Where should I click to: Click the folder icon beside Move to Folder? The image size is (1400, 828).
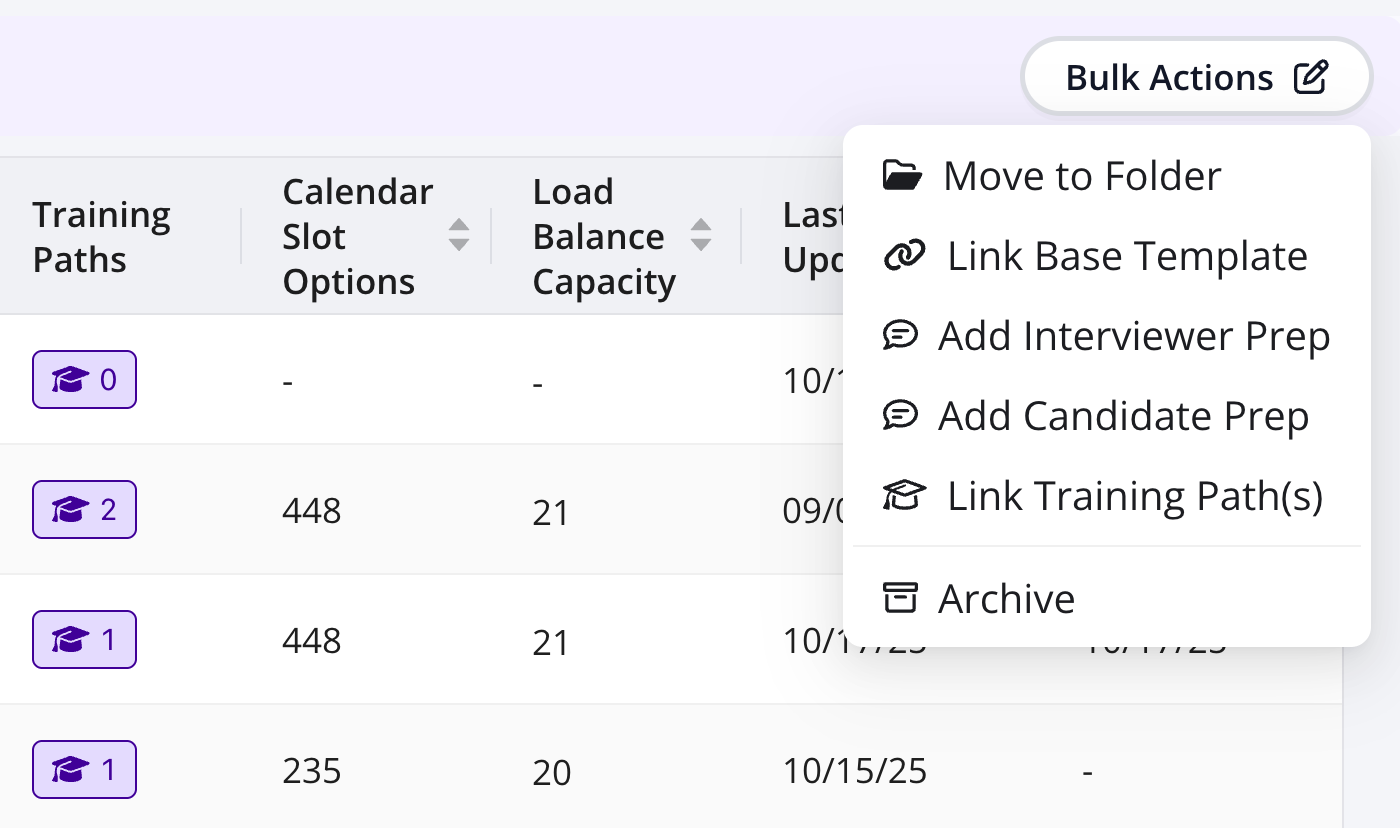[x=902, y=176]
